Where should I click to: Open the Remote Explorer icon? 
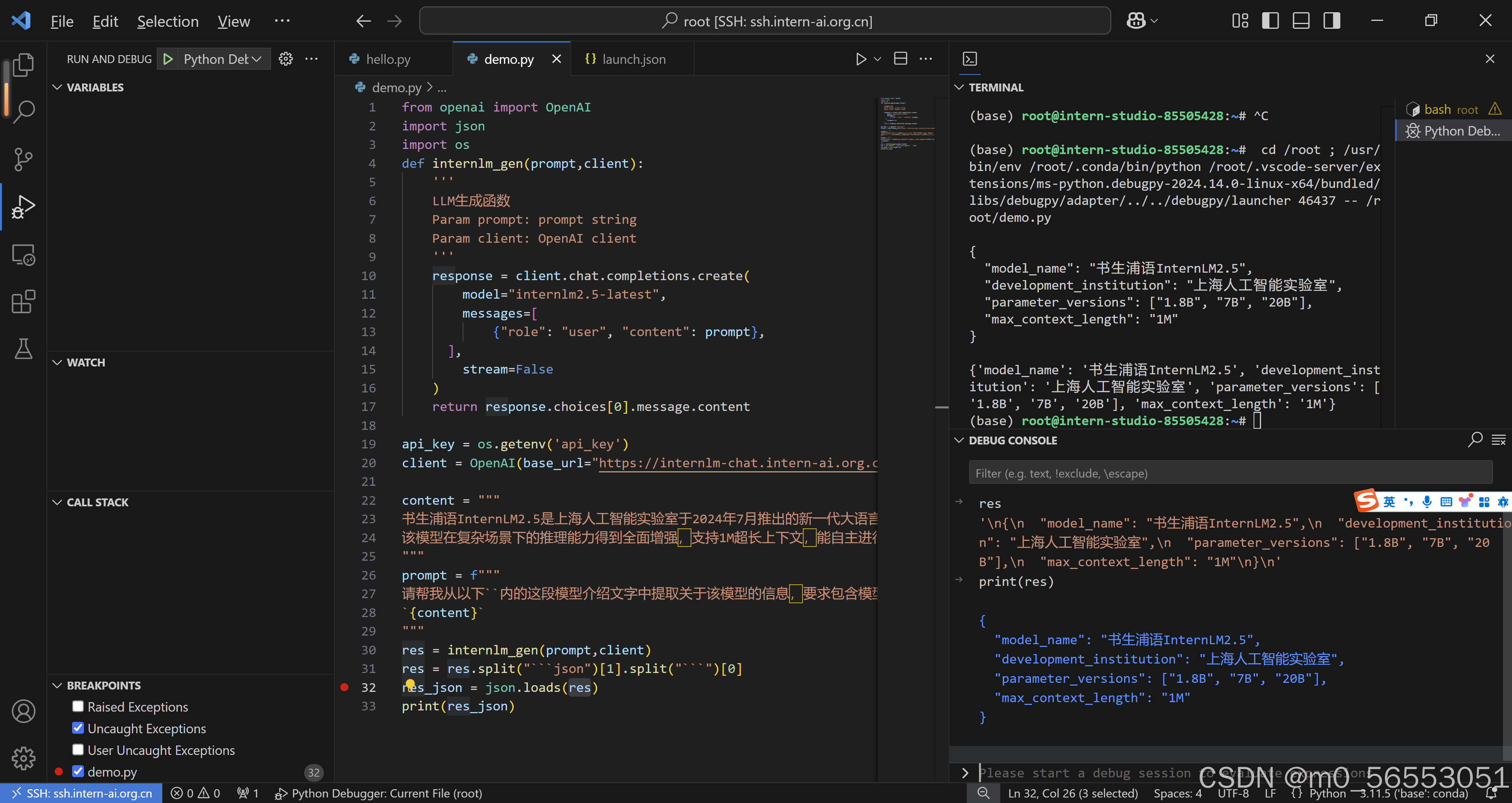[23, 255]
